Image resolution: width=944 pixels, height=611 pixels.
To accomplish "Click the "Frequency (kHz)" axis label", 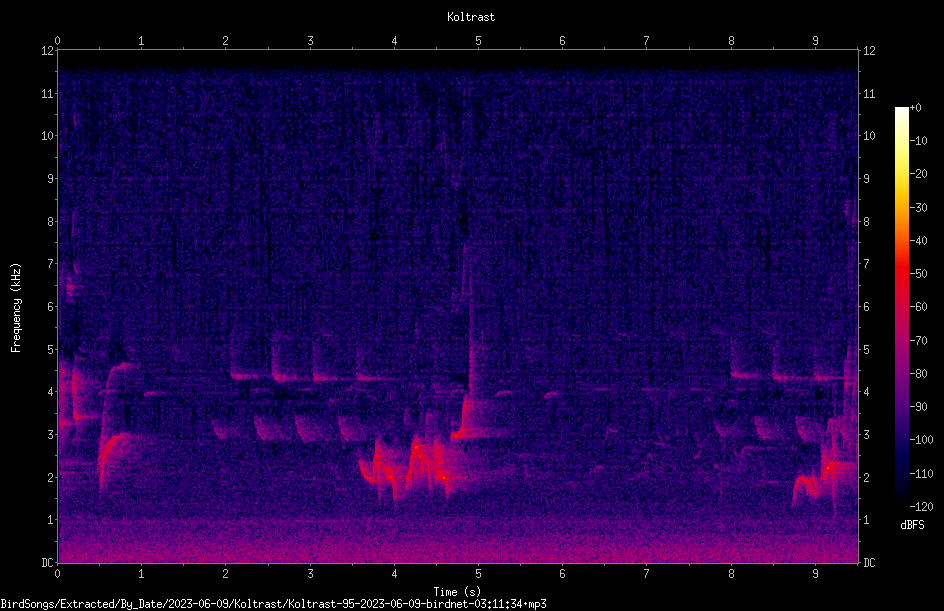I will (16, 307).
